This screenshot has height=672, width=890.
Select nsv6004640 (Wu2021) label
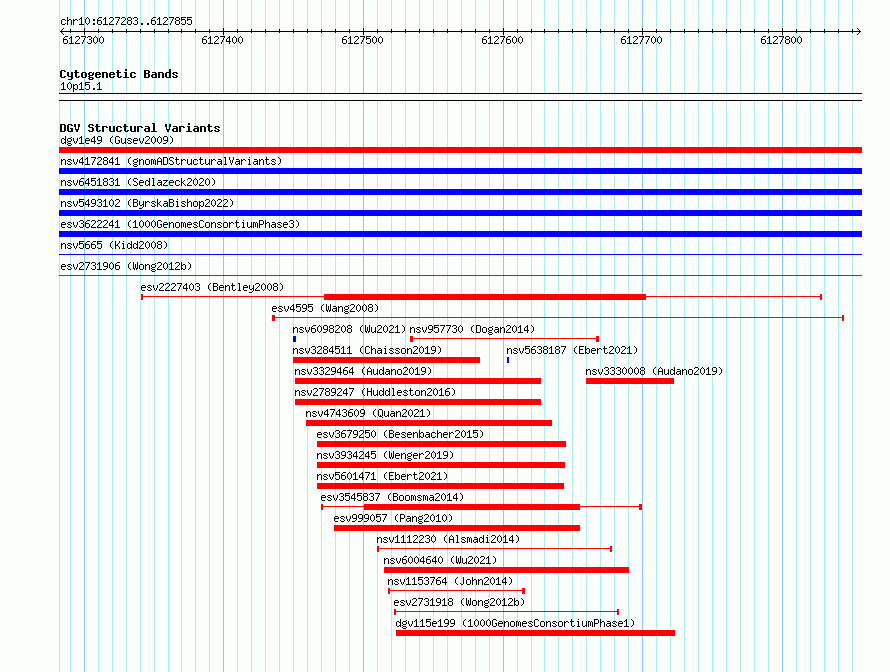(440, 560)
